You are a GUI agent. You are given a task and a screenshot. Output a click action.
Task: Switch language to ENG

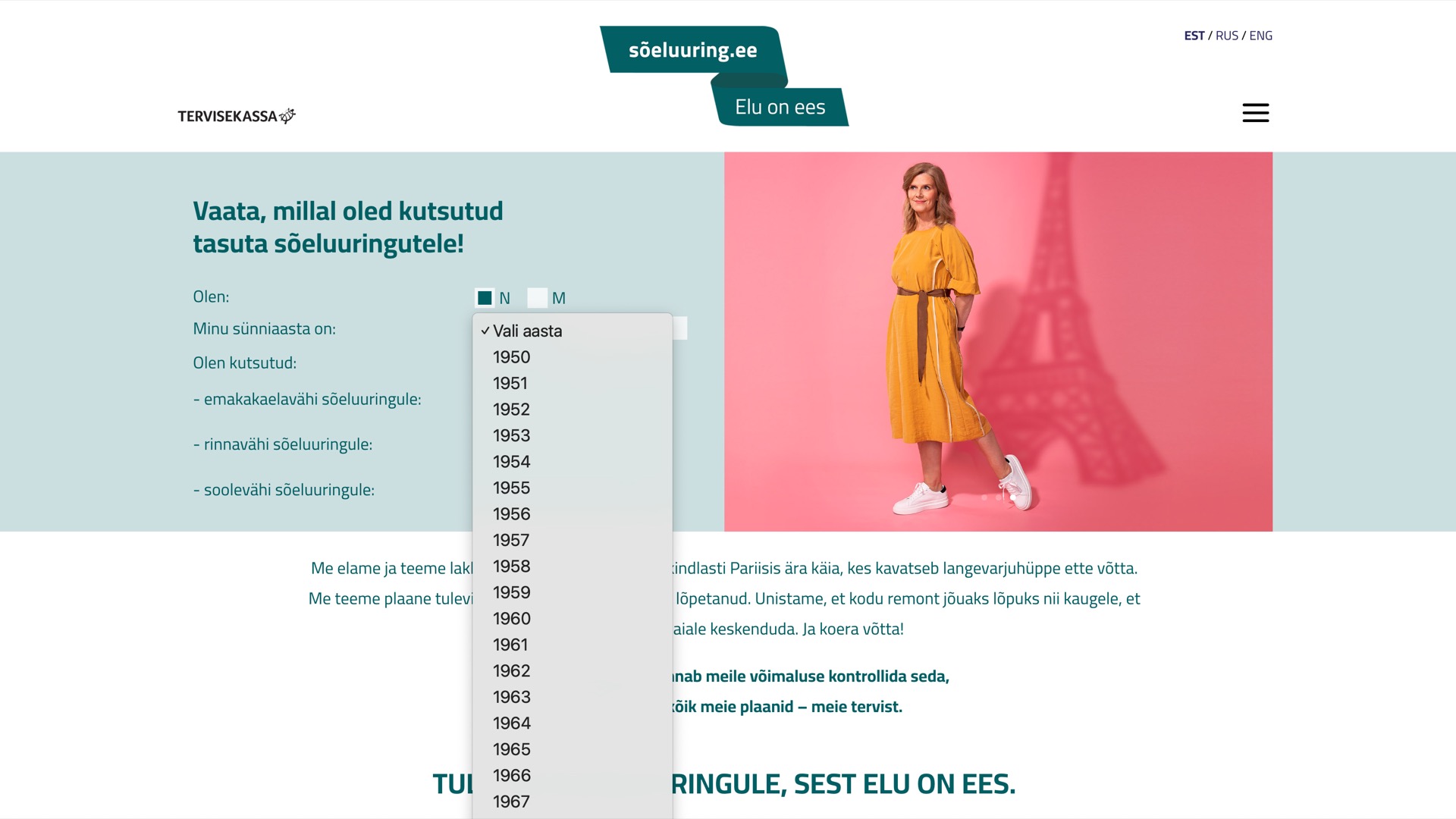(1260, 36)
